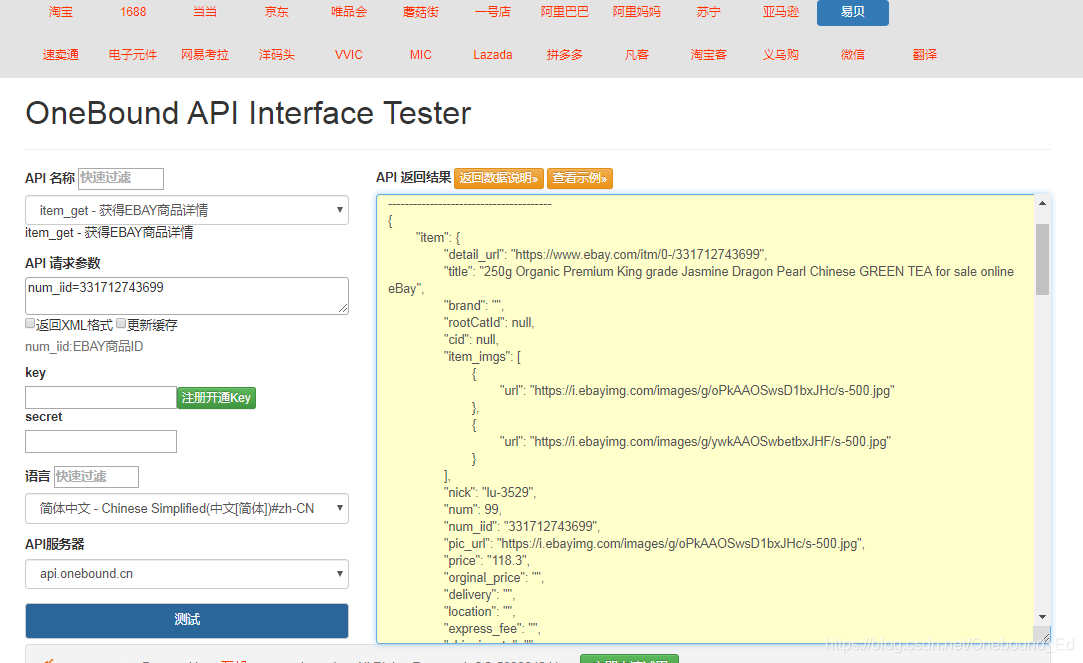
Task: Click the num_iid:EBAY商品ID hint text
Action: pyautogui.click(x=84, y=347)
